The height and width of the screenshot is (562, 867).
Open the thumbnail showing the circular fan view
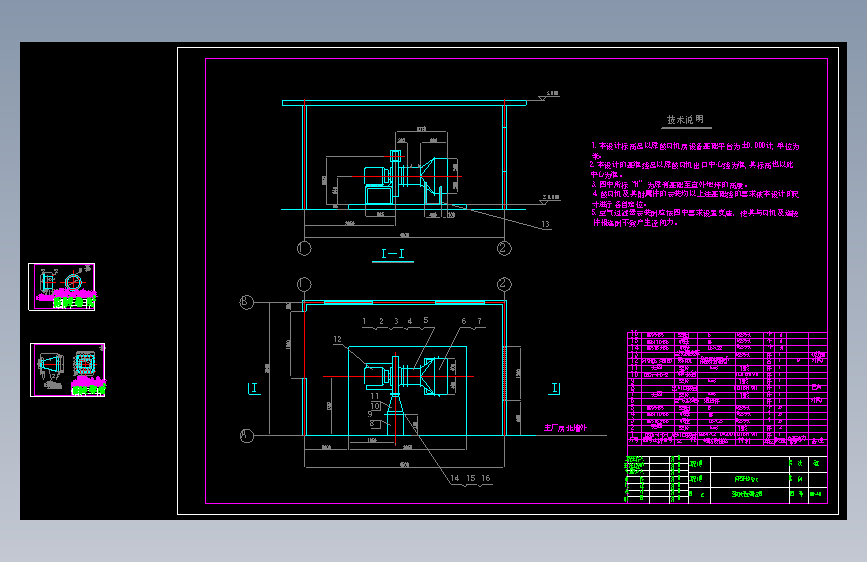pos(61,287)
